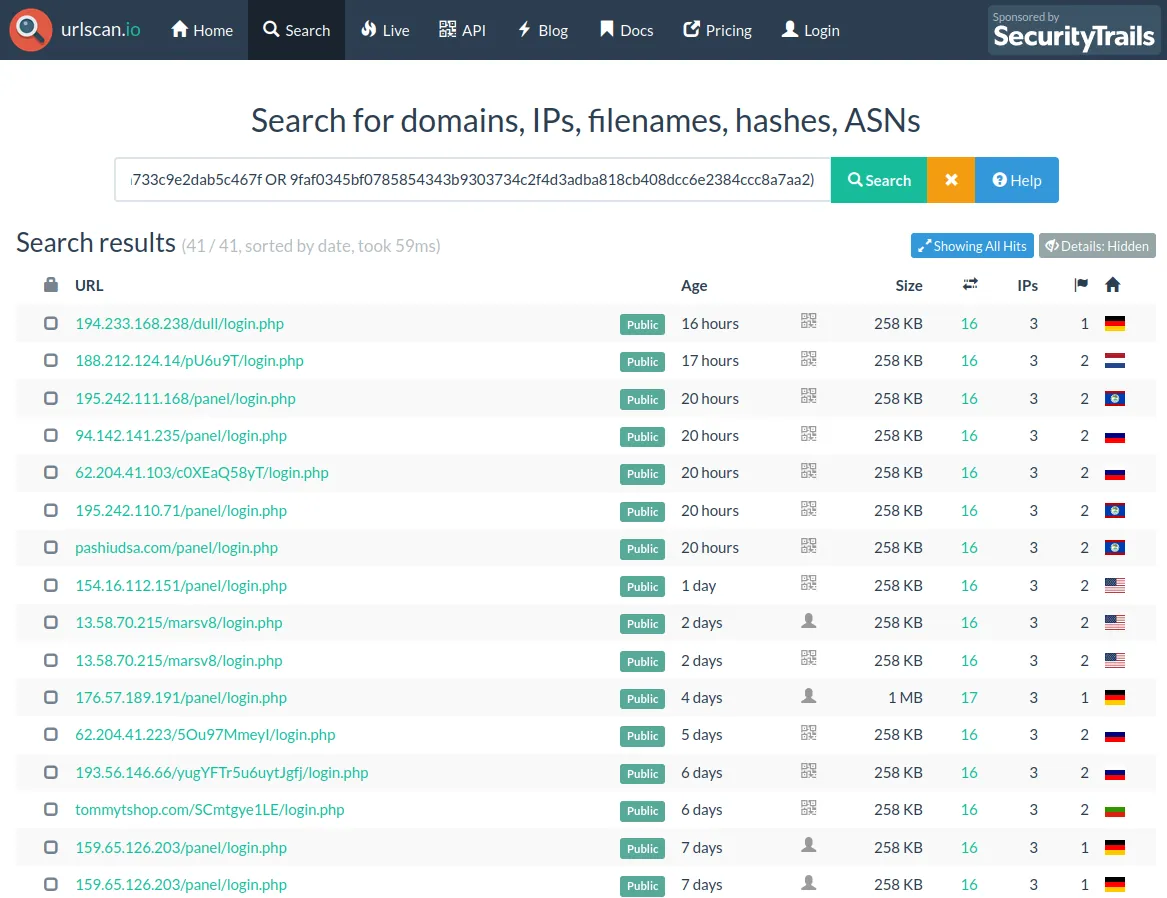Click the lock icon in the table header
This screenshot has height=898, width=1167.
[x=51, y=284]
